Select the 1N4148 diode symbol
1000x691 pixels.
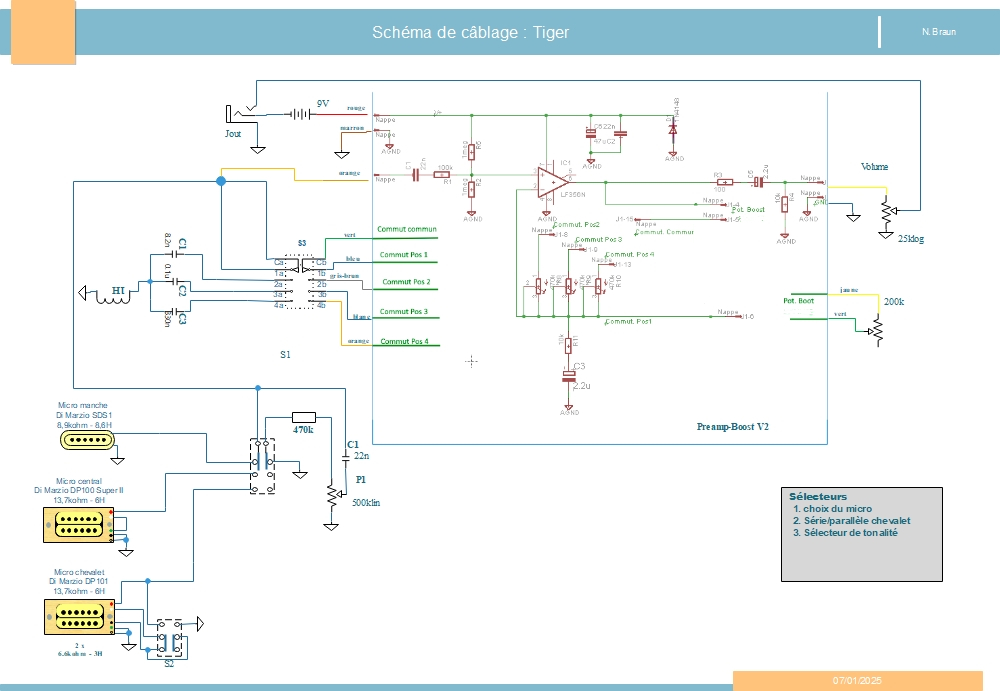(x=673, y=129)
